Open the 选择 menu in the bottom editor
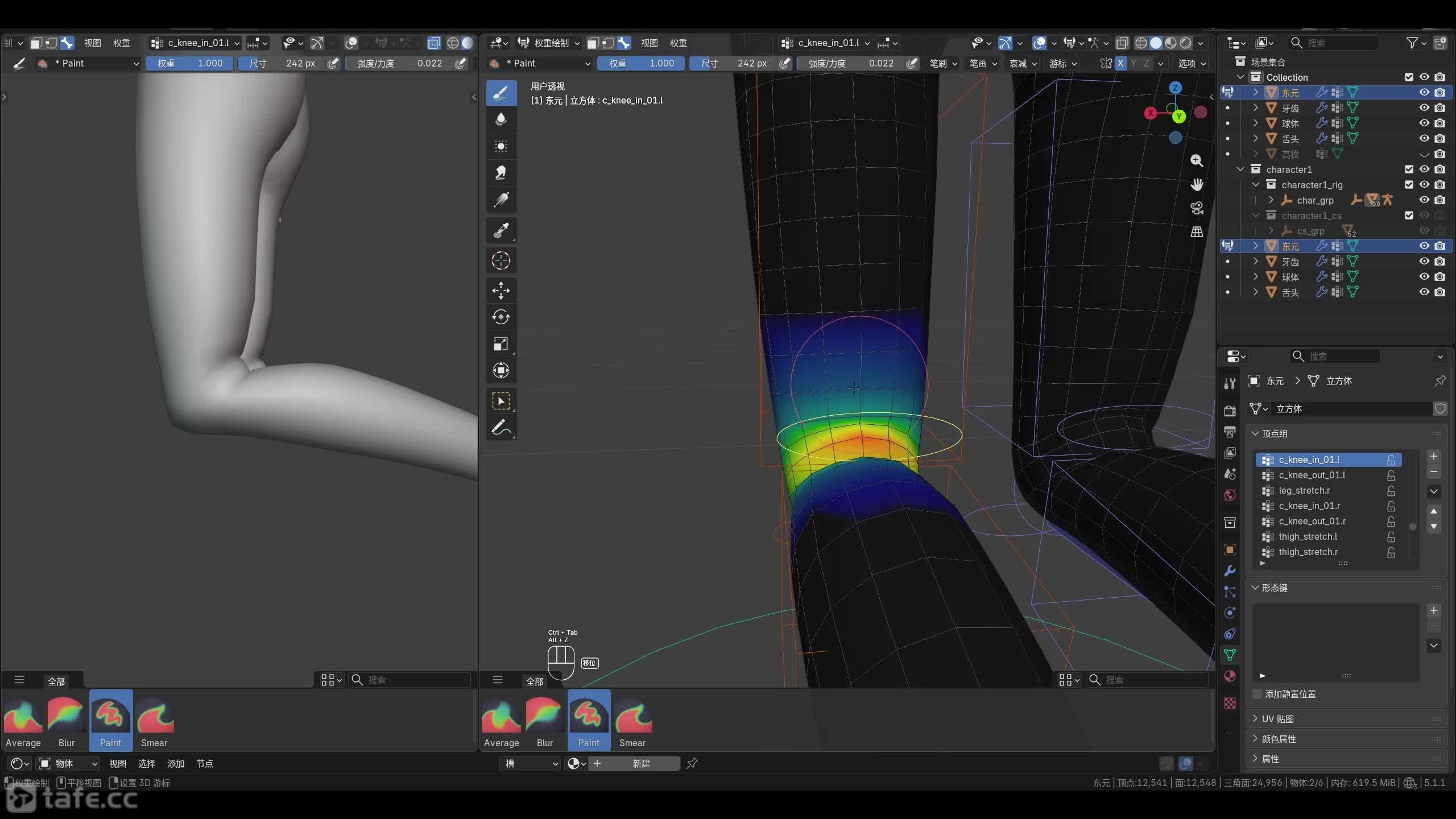Viewport: 1456px width, 819px height. [146, 763]
